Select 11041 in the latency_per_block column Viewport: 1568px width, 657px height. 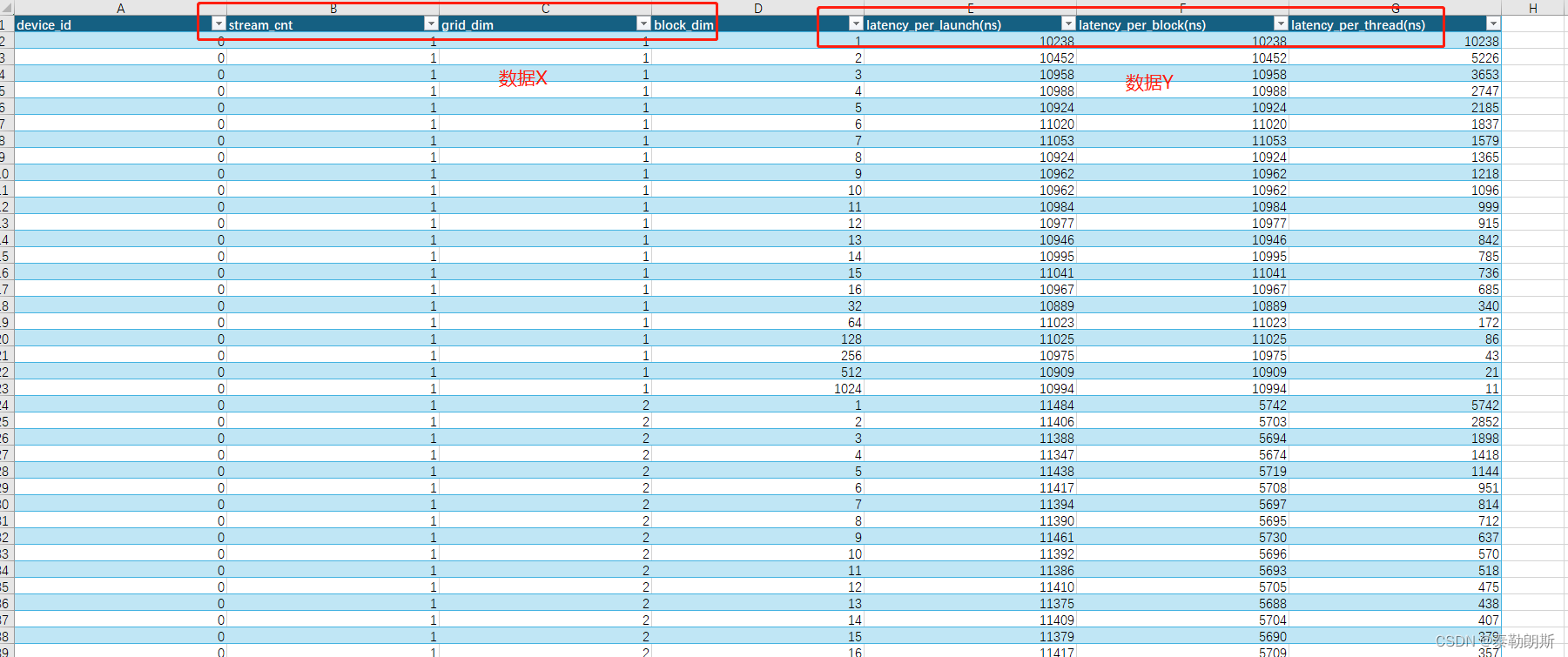(1182, 272)
